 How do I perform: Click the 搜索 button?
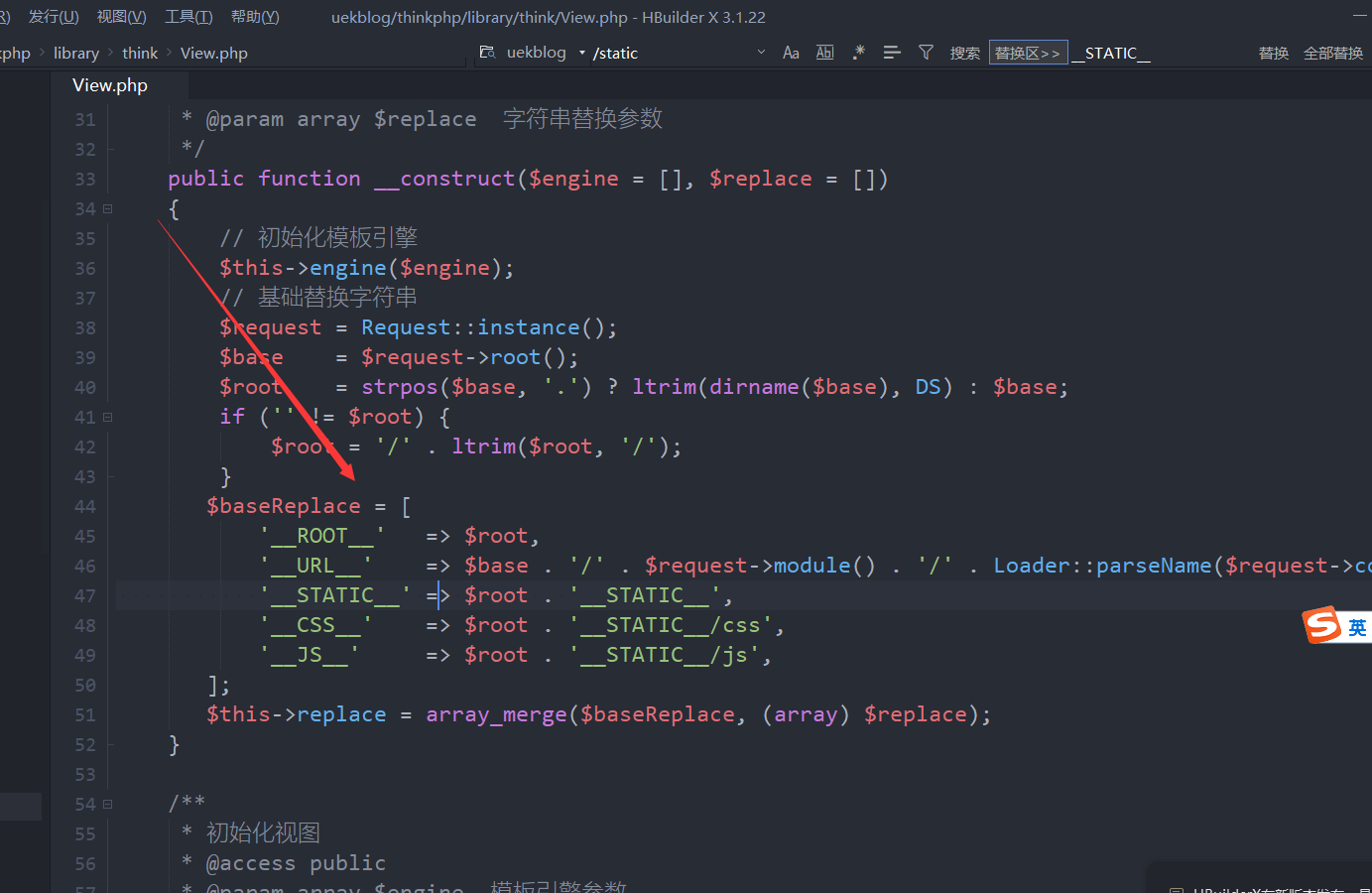tap(964, 54)
